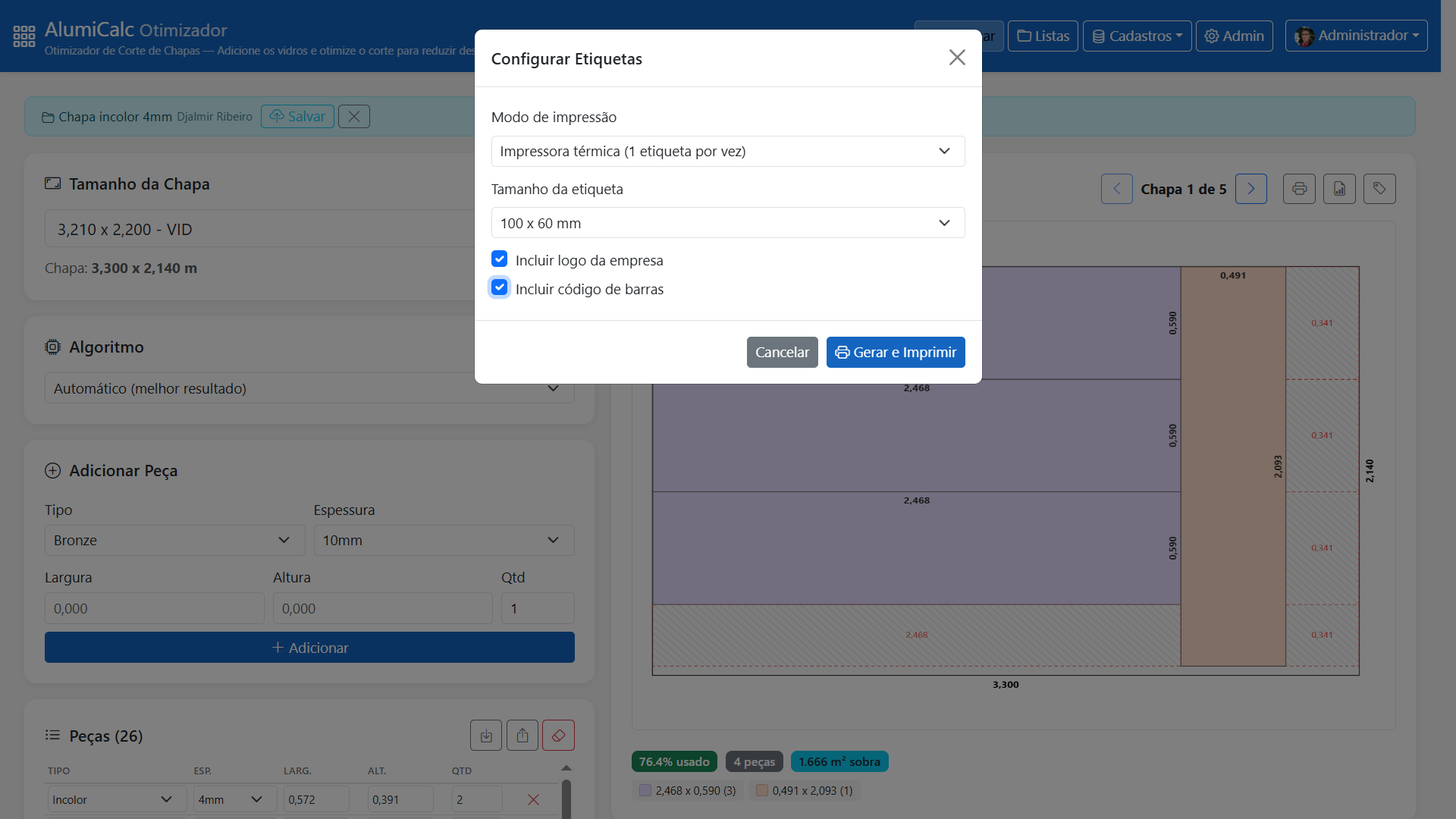Image resolution: width=1456 pixels, height=819 pixels.
Task: Open the Listas menu
Action: click(1043, 36)
